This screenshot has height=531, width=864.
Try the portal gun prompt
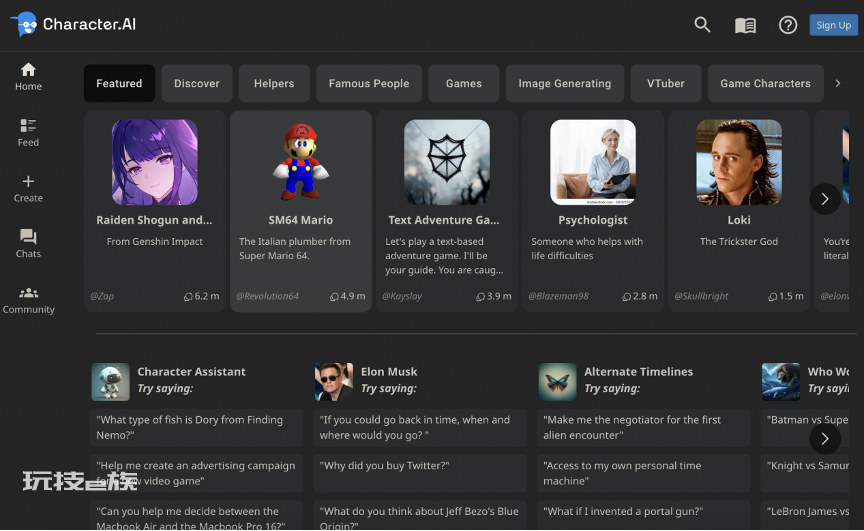(644, 516)
